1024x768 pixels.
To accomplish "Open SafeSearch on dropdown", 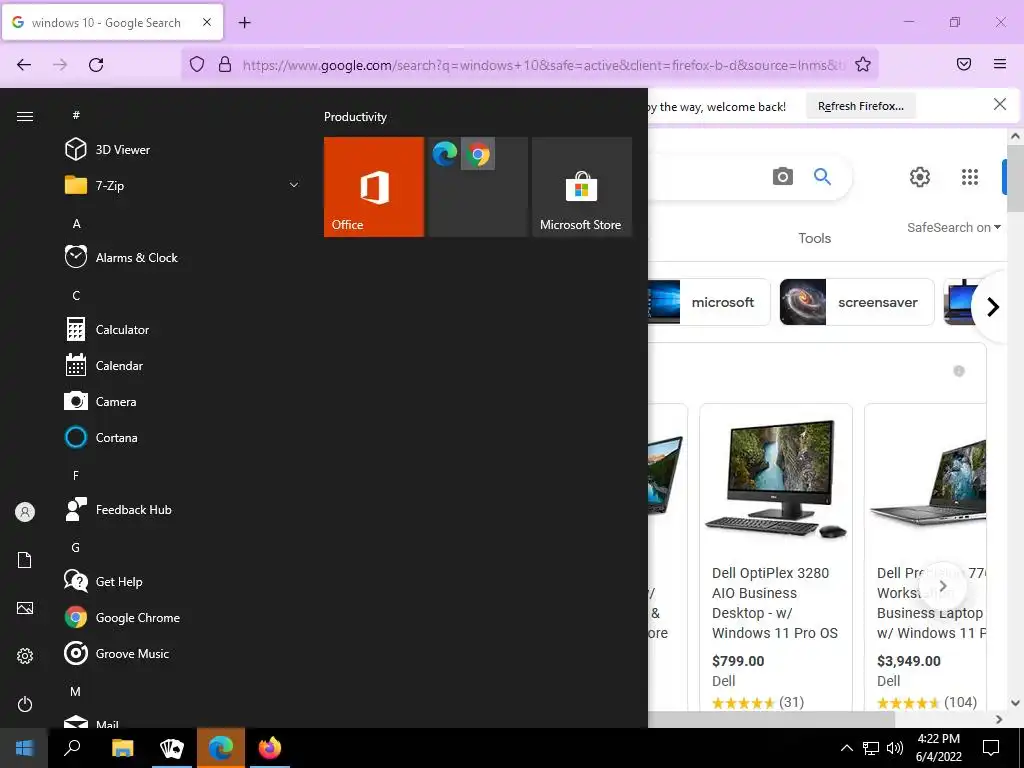I will coord(953,227).
